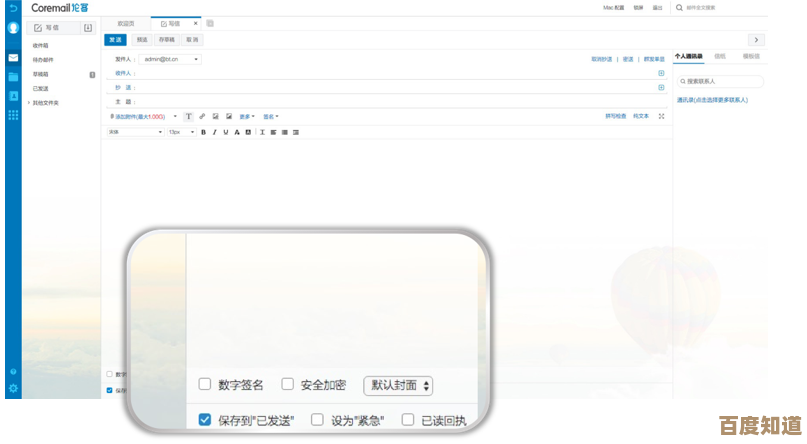
Task: Toggle the 设为"紧急" checkbox
Action: pos(317,420)
